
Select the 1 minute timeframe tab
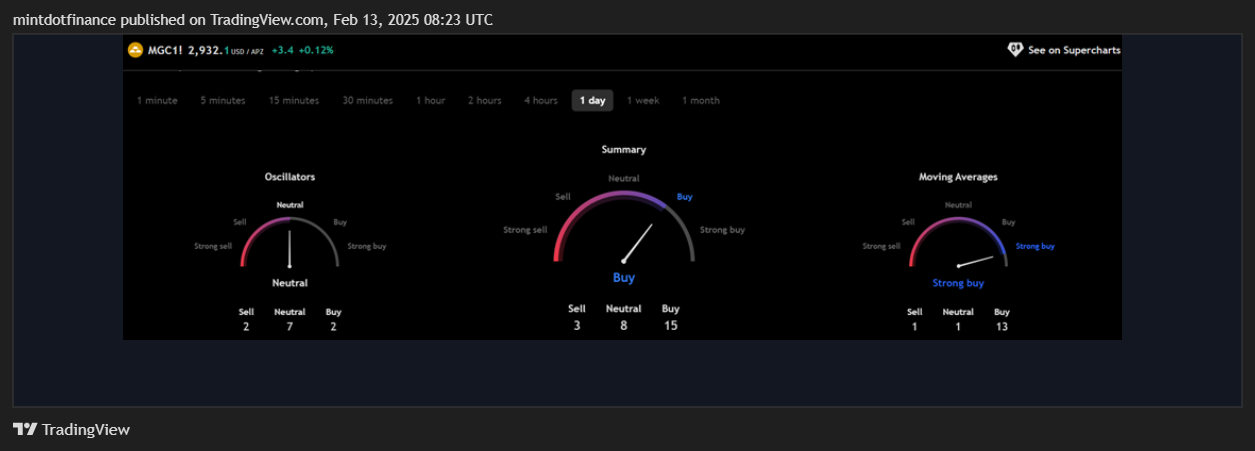[157, 100]
